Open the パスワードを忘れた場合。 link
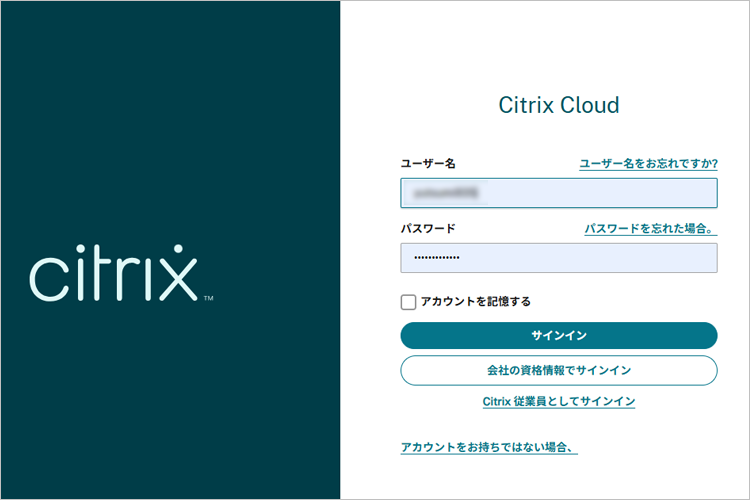750x500 pixels. coord(650,229)
